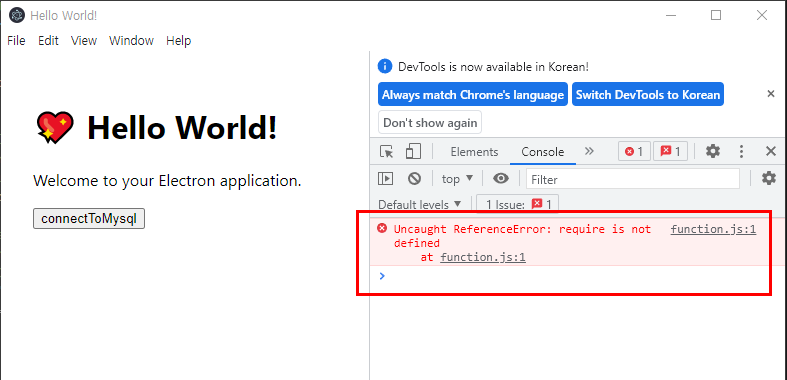The image size is (787, 380).
Task: Click the connectToMysql button
Action: tap(89, 219)
